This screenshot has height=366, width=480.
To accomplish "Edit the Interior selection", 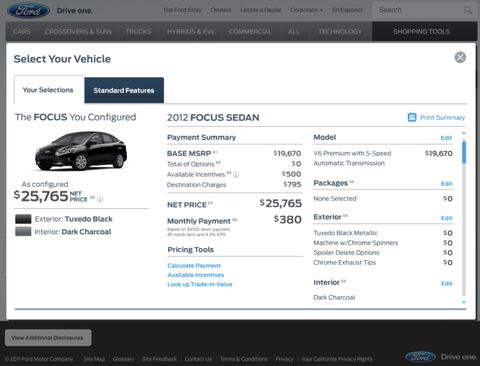I will pyautogui.click(x=446, y=283).
